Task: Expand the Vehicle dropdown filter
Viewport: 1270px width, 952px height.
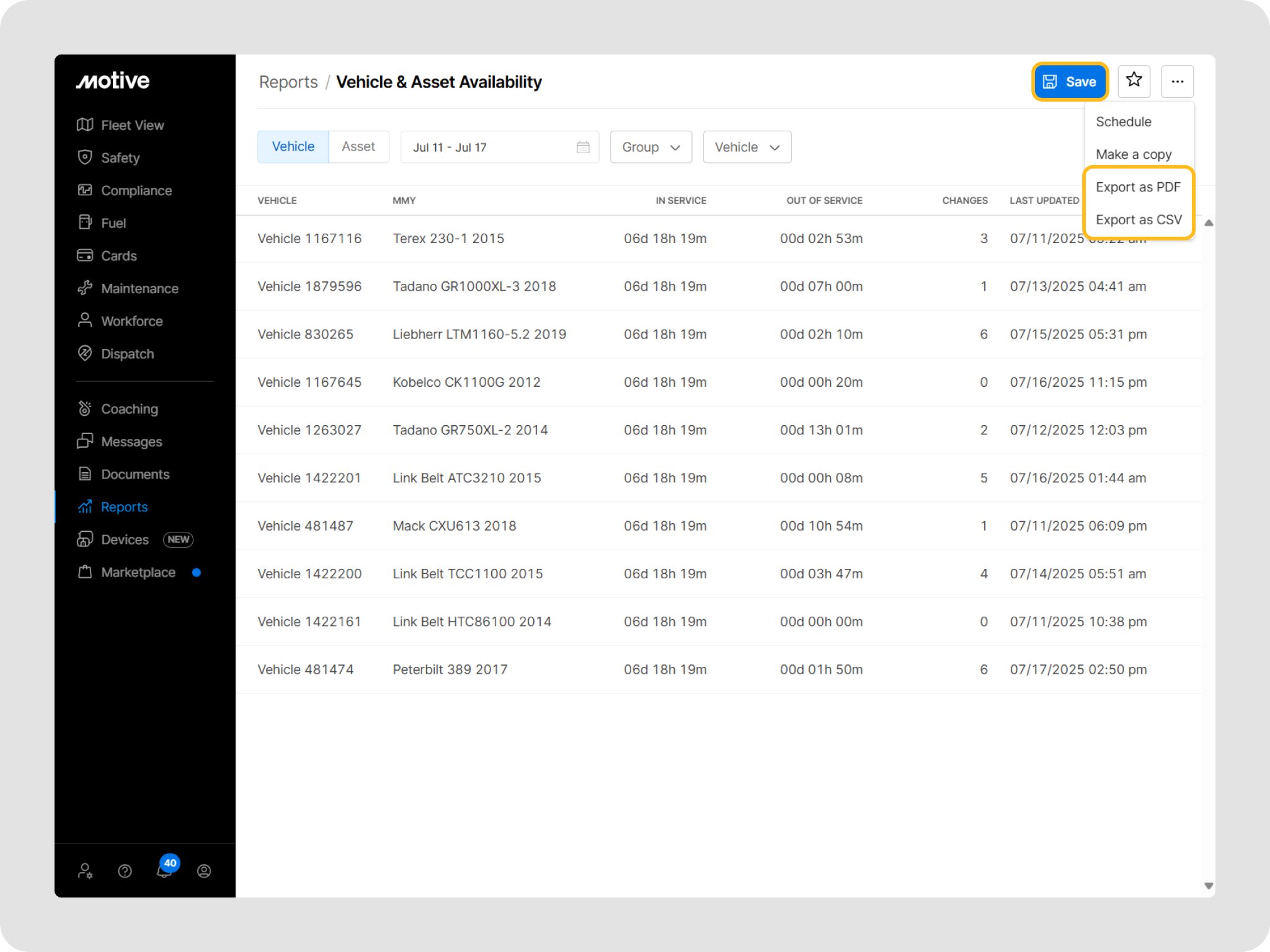Action: tap(747, 147)
